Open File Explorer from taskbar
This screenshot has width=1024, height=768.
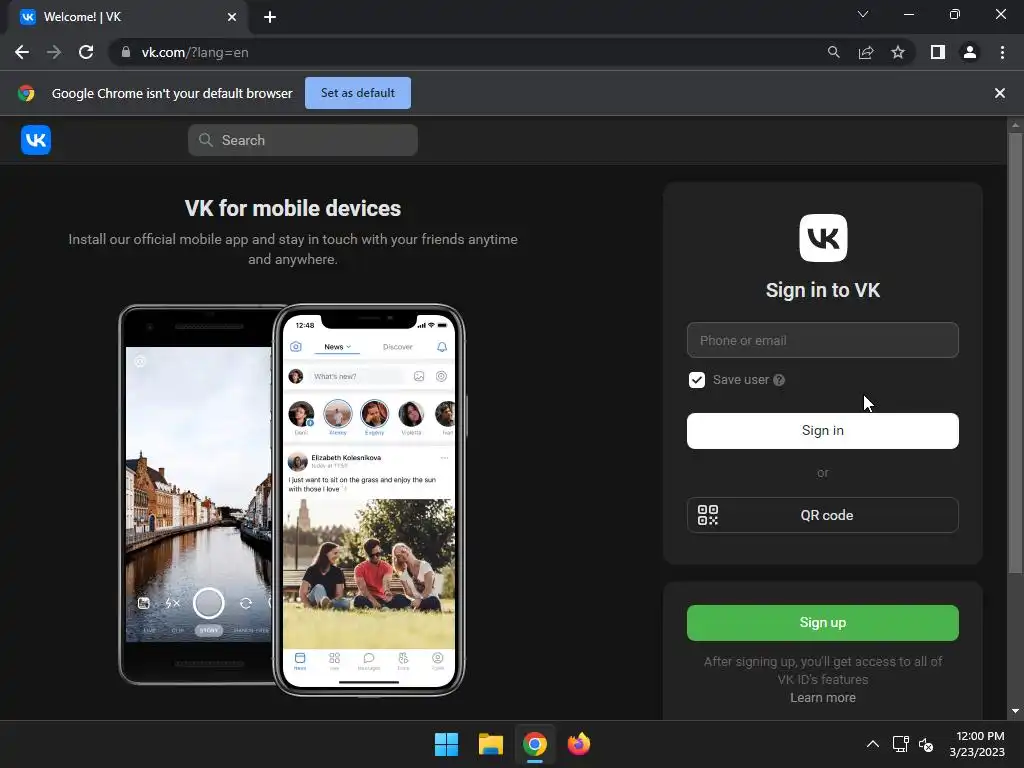490,744
